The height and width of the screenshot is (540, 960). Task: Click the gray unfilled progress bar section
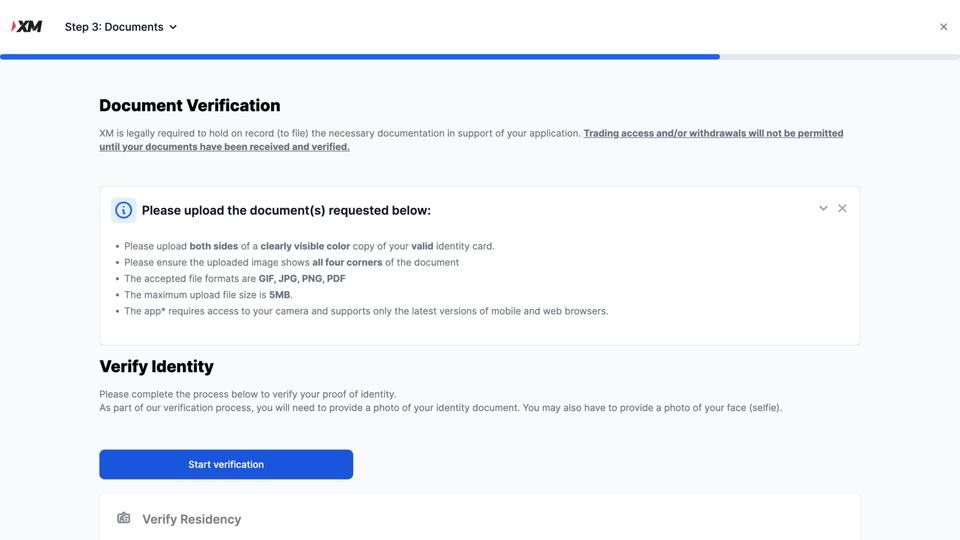tap(840, 57)
